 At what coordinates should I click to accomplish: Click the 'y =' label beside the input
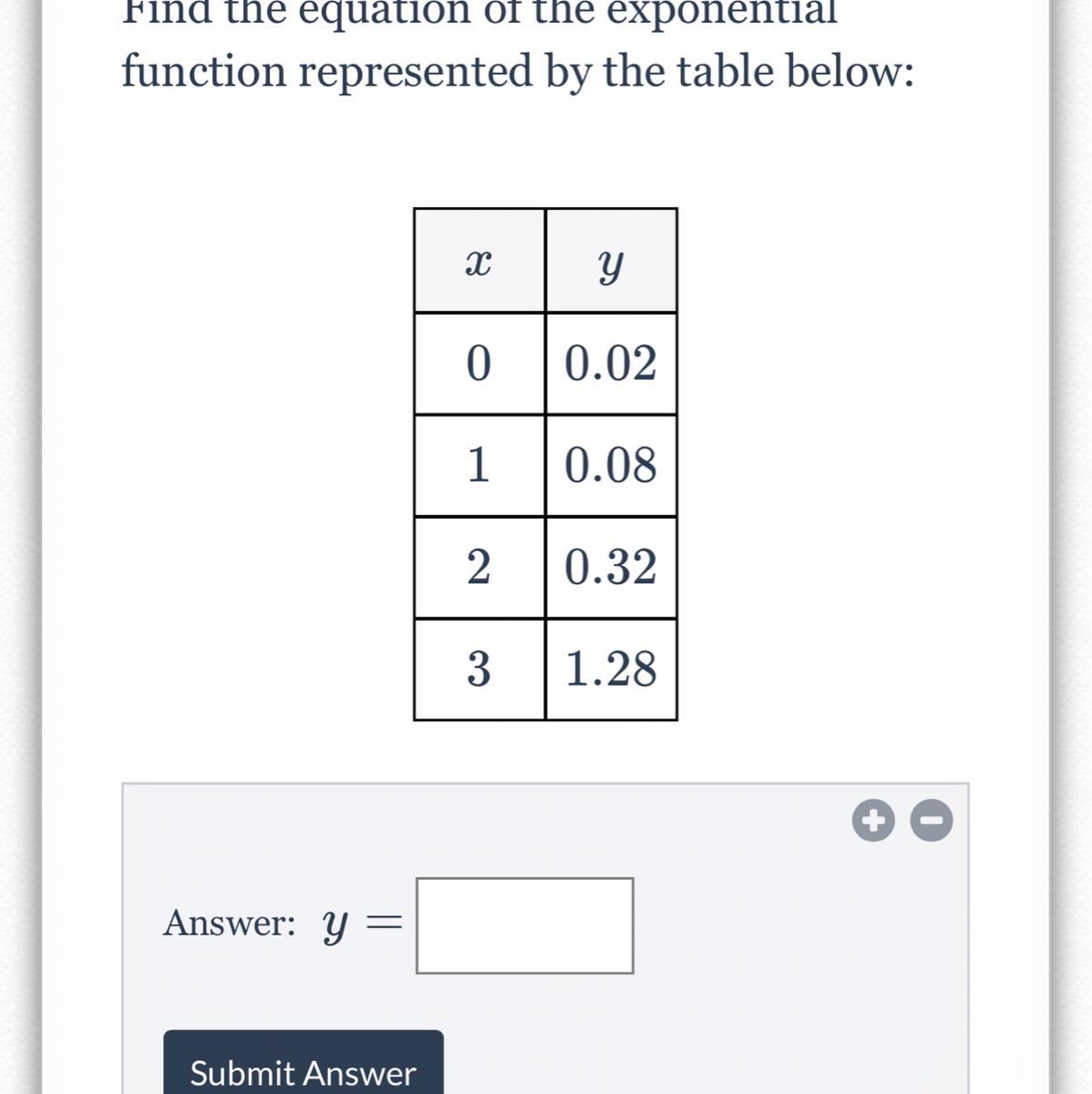362,924
